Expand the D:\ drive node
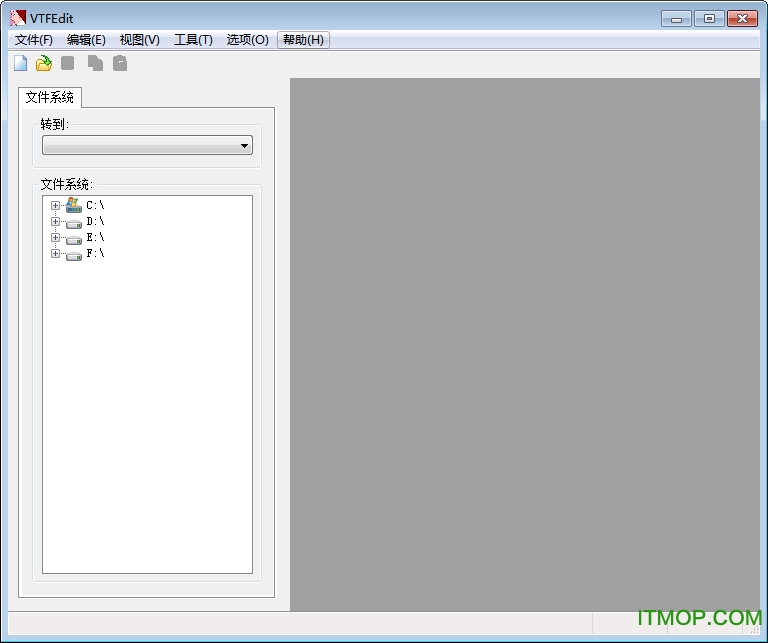 pyautogui.click(x=55, y=221)
